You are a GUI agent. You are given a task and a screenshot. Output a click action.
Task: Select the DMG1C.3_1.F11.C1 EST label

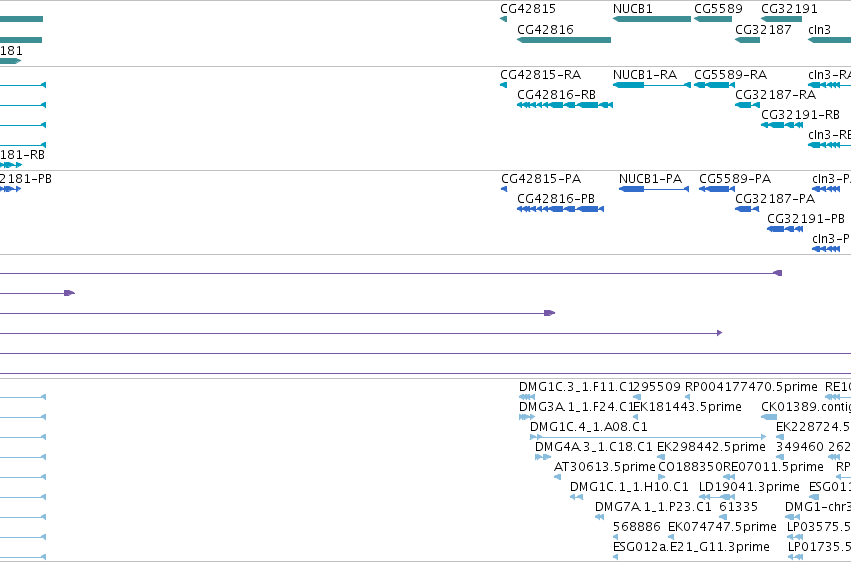click(576, 387)
